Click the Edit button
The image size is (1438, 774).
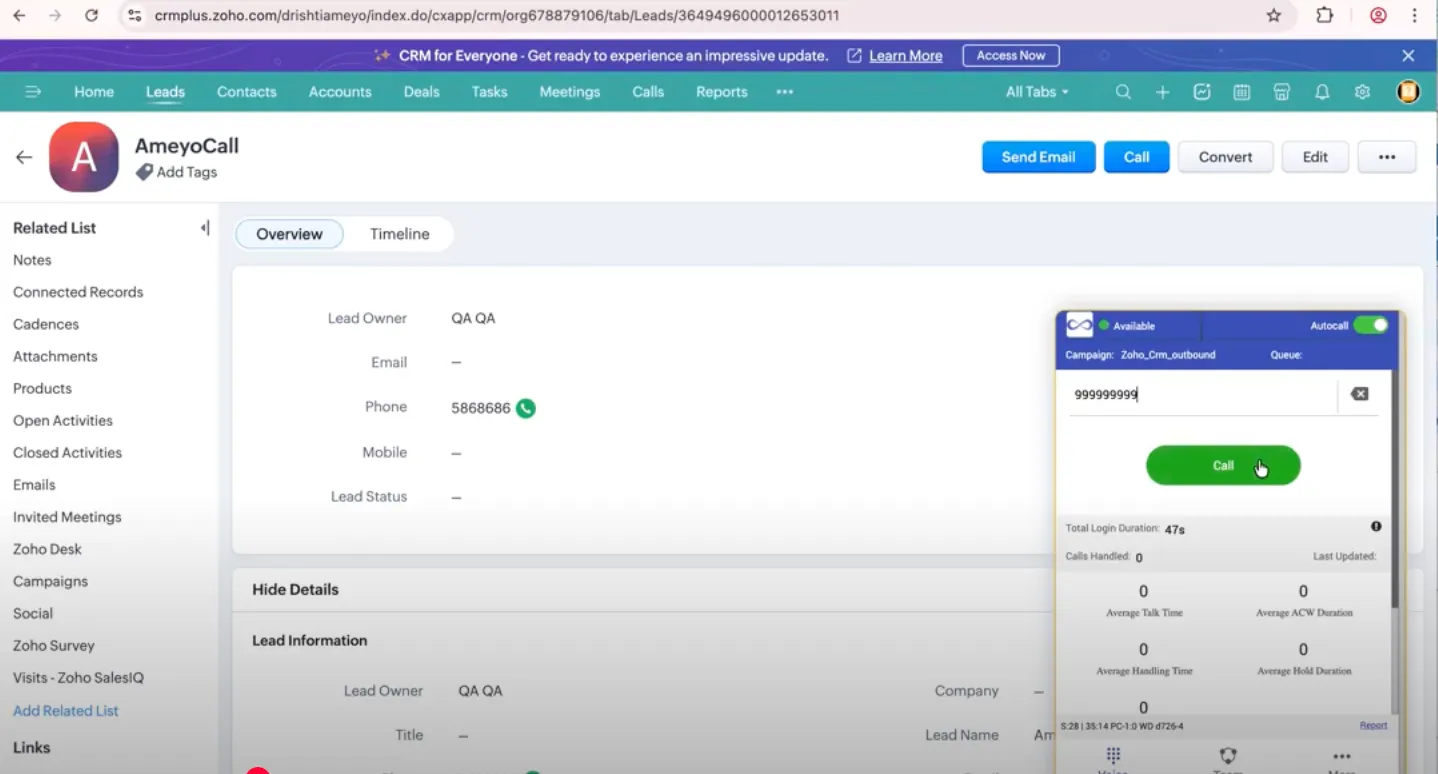(x=1315, y=157)
